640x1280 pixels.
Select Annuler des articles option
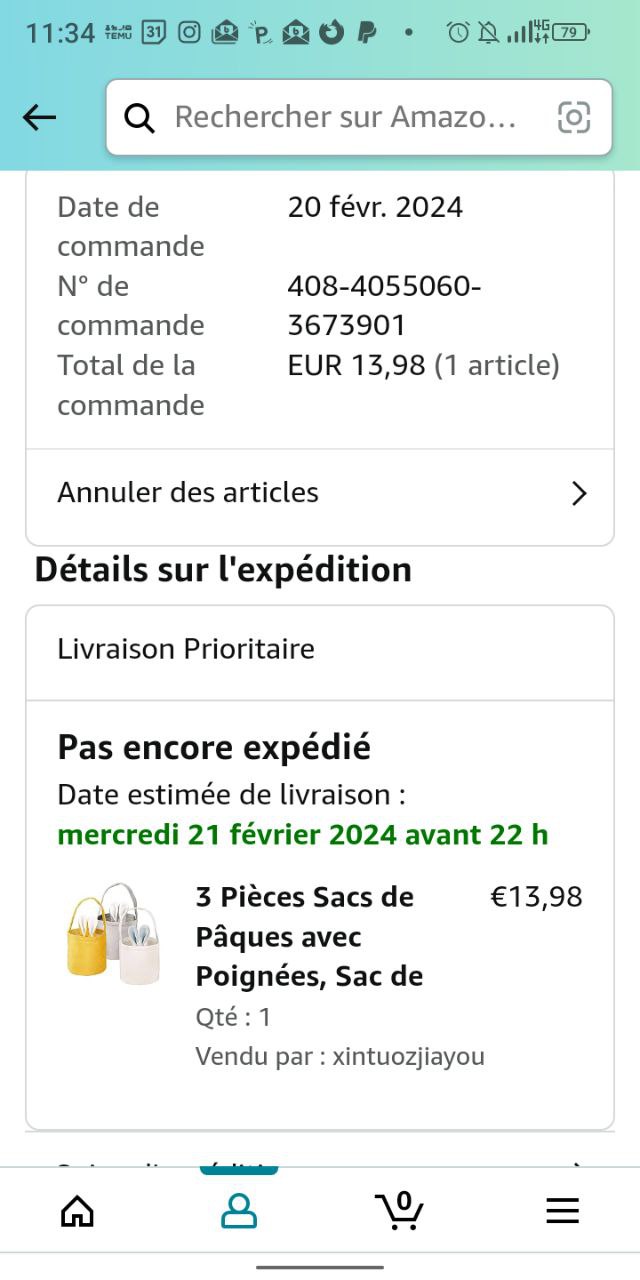(188, 492)
